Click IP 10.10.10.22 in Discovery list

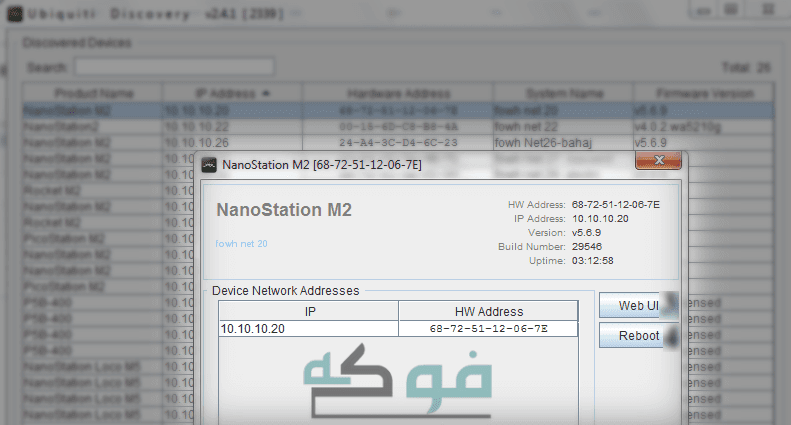coord(197,127)
